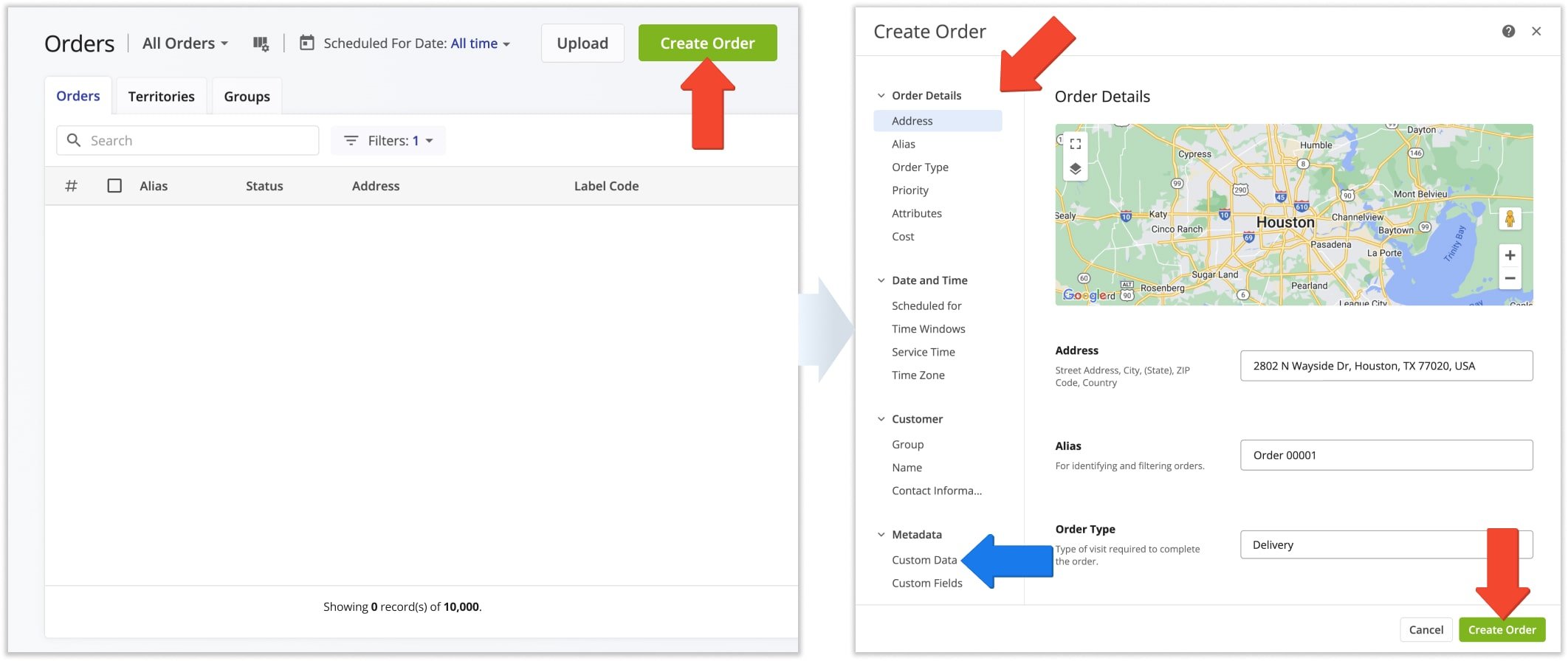1568x661 pixels.
Task: Click the Google logo on the map
Action: coord(1084,295)
